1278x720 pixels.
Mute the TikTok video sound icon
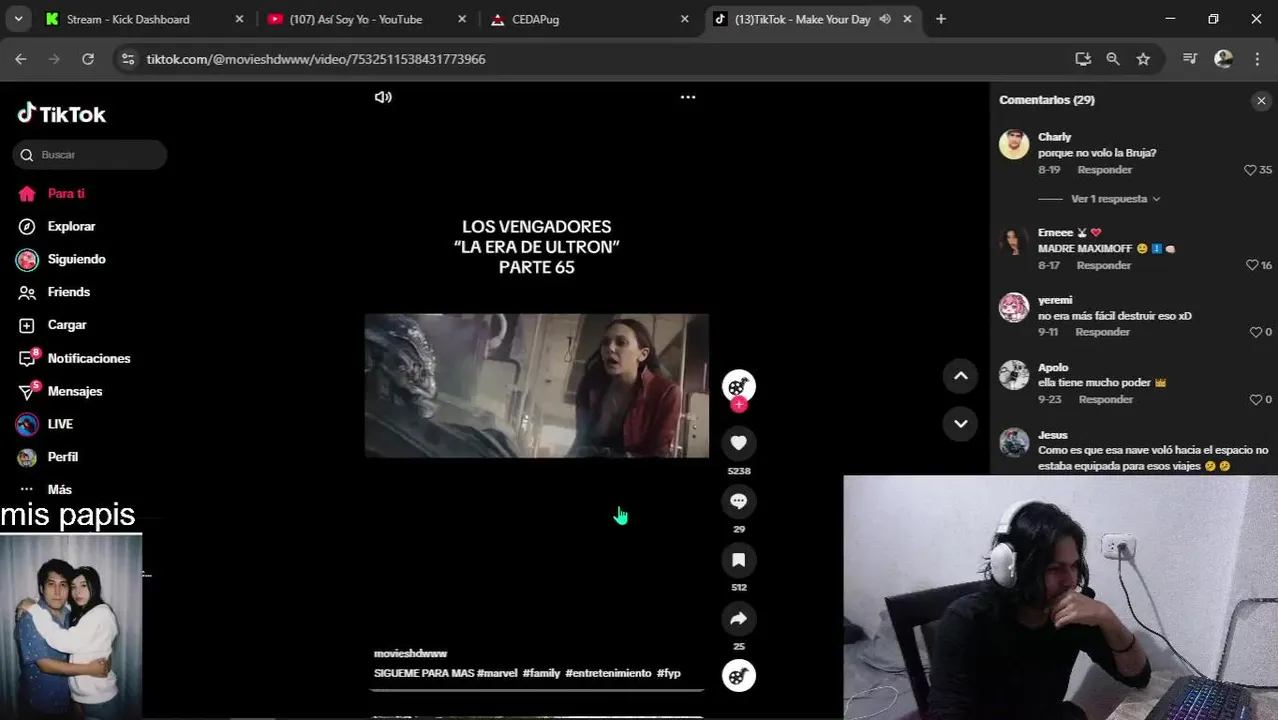383,97
